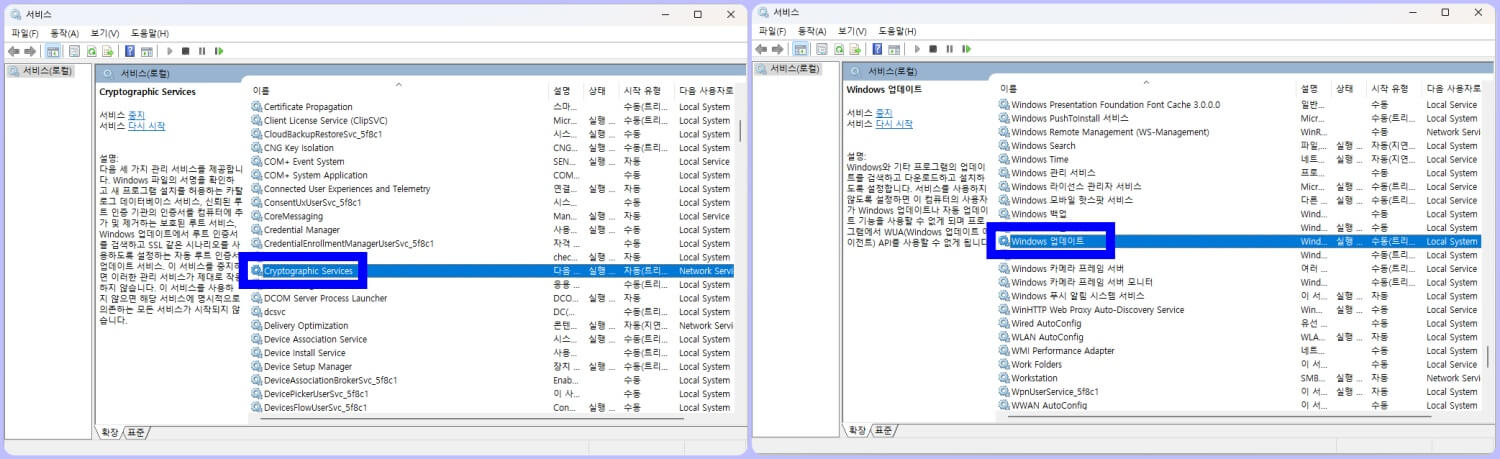The height and width of the screenshot is (459, 1500).
Task: Select Windows Time service row
Action: [x=1239, y=159]
